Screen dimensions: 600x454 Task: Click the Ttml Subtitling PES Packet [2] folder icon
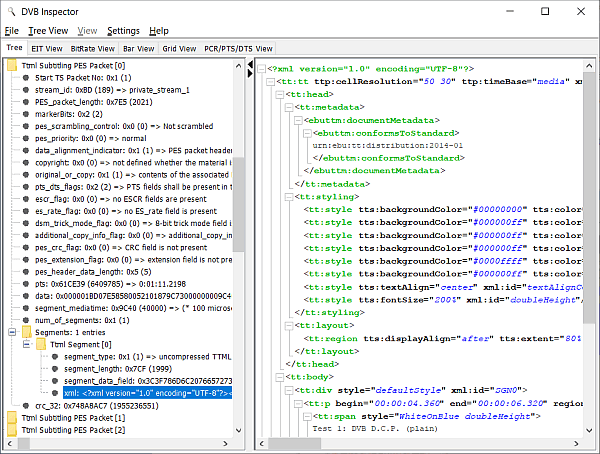click(x=11, y=430)
